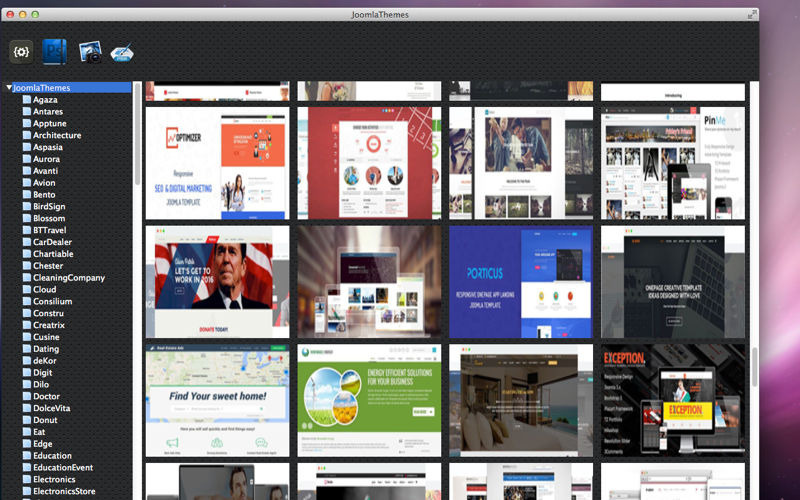Collapse the JoomlaThemes root folder

point(9,88)
